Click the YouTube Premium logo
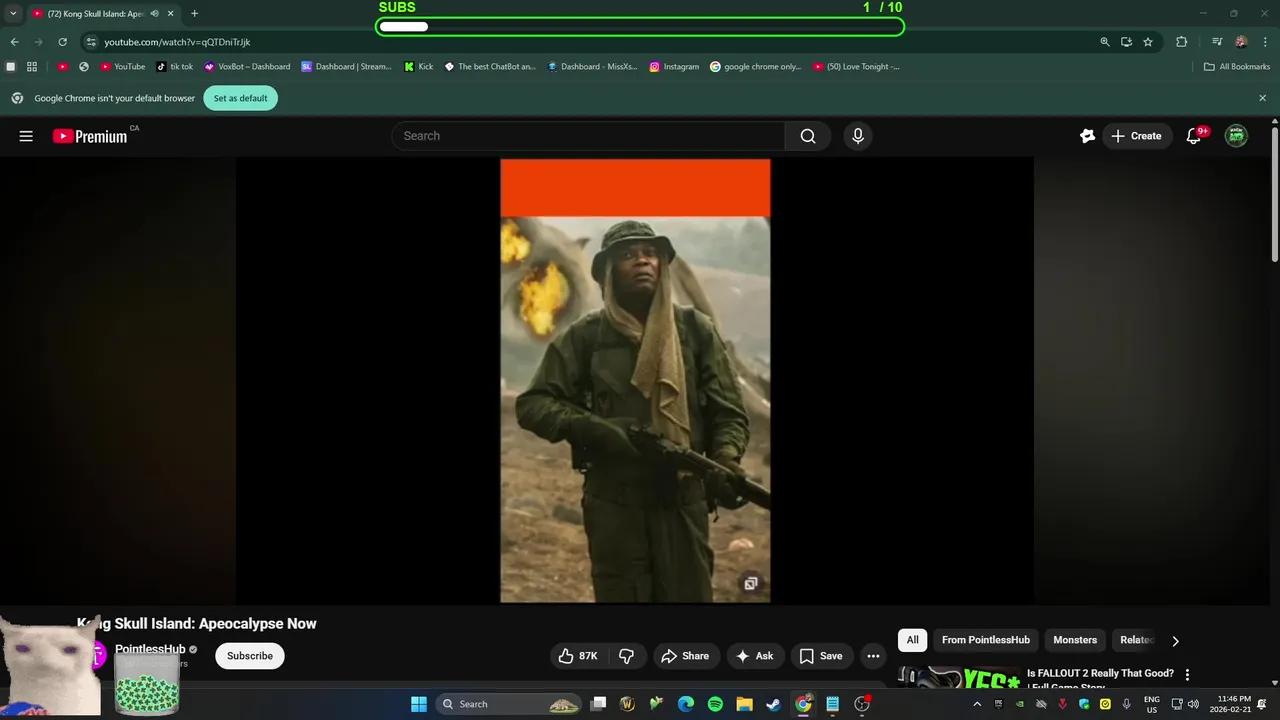The image size is (1280, 720). click(x=90, y=136)
